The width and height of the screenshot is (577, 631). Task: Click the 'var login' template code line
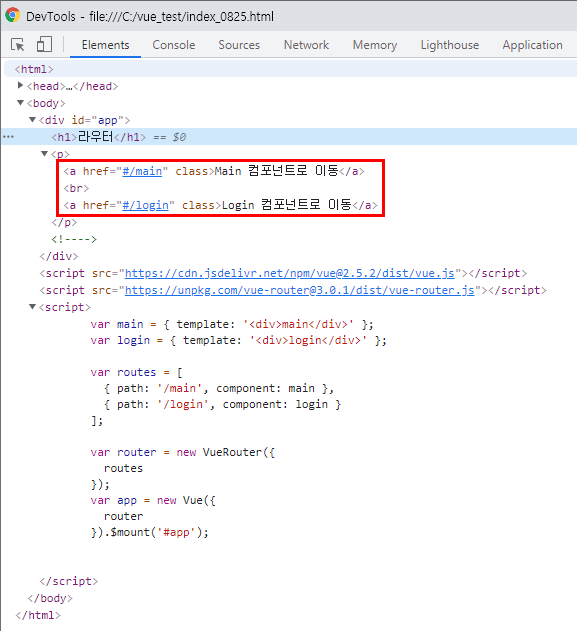coord(239,340)
